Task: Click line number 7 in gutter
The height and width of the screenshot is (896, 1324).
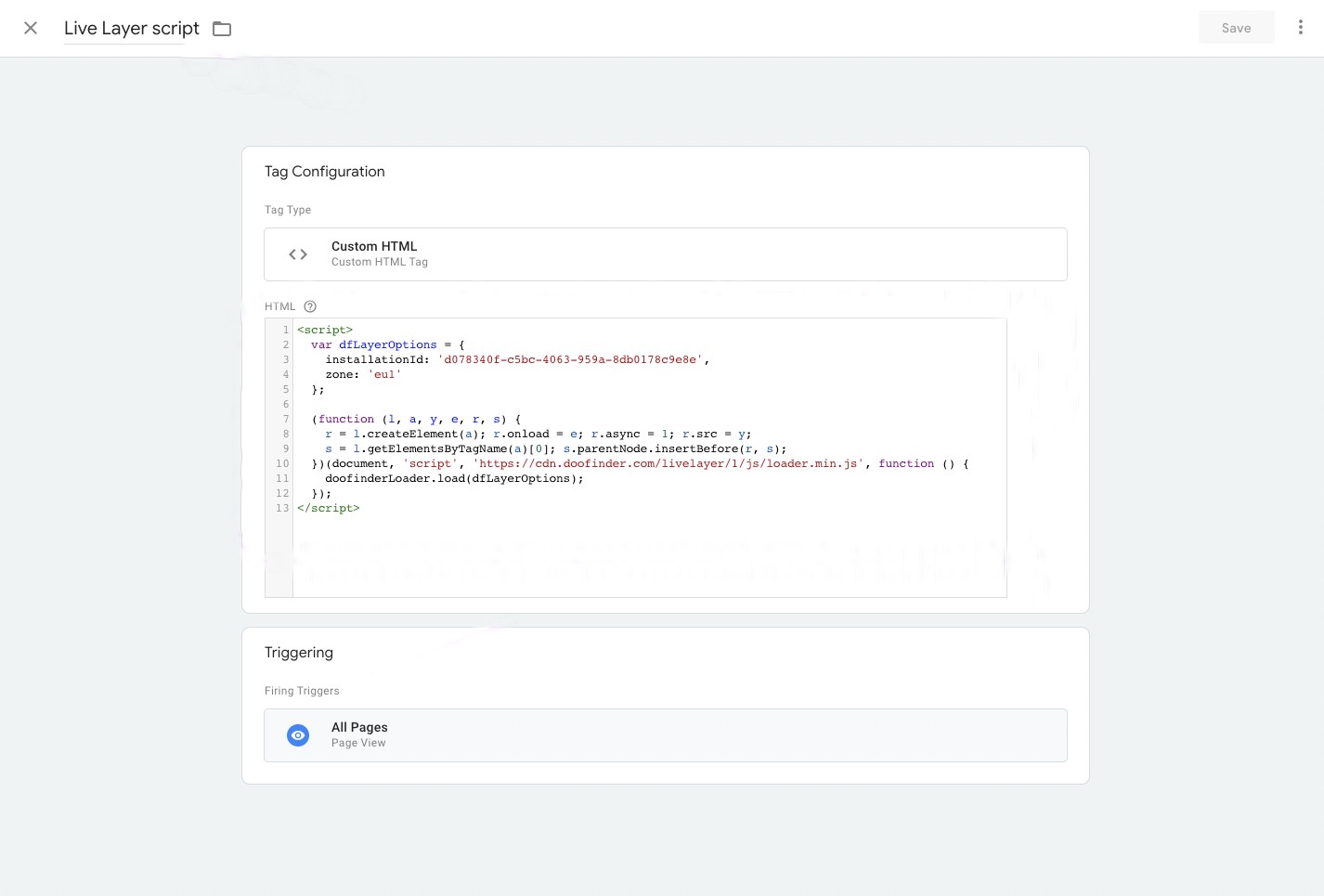Action: (285, 419)
